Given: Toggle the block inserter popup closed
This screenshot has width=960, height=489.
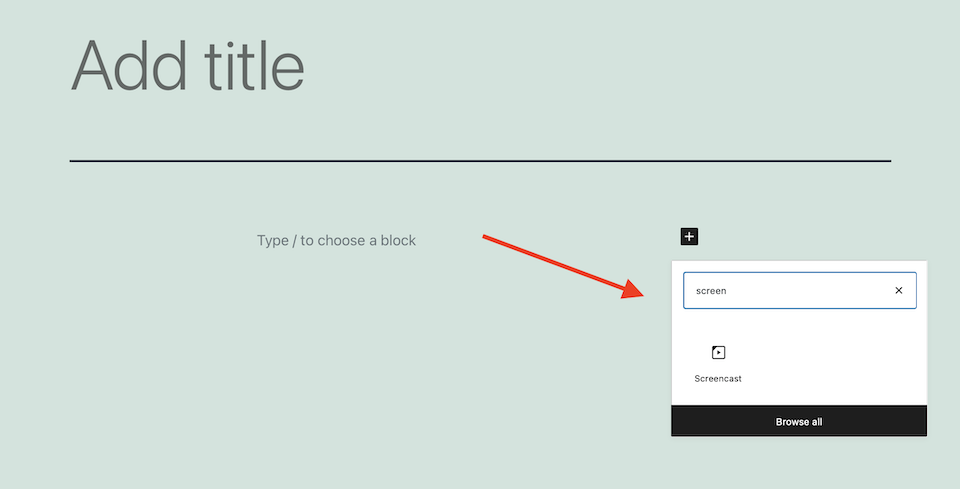Looking at the screenshot, I should (x=689, y=237).
